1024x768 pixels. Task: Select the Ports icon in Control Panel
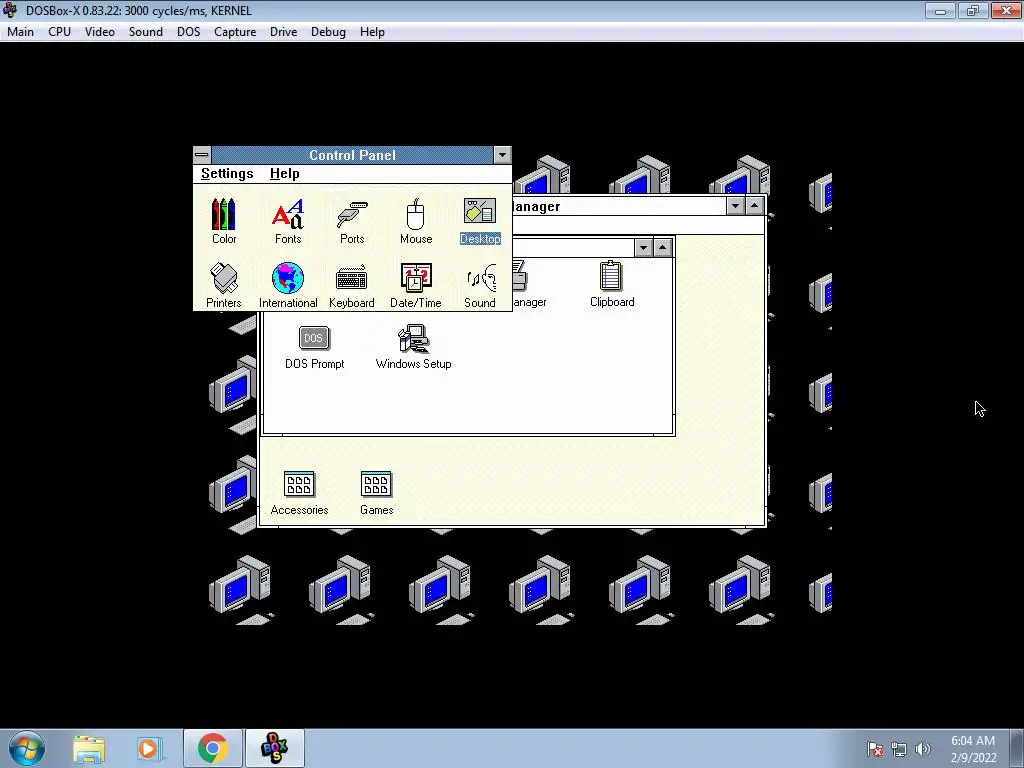352,221
